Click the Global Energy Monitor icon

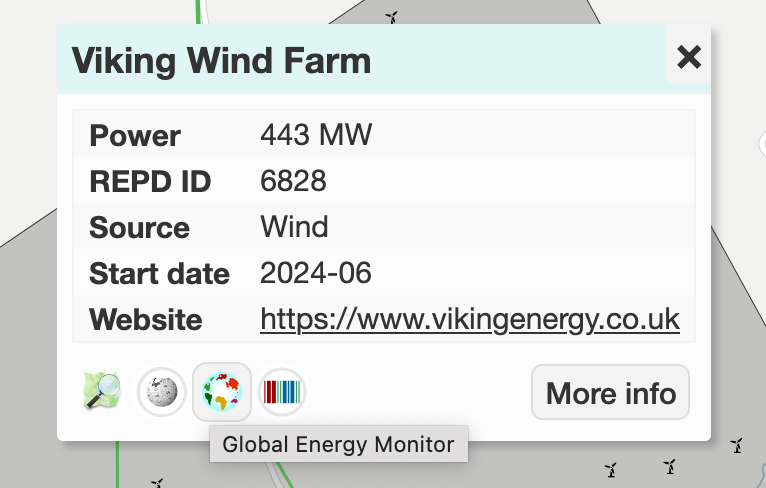pos(221,390)
